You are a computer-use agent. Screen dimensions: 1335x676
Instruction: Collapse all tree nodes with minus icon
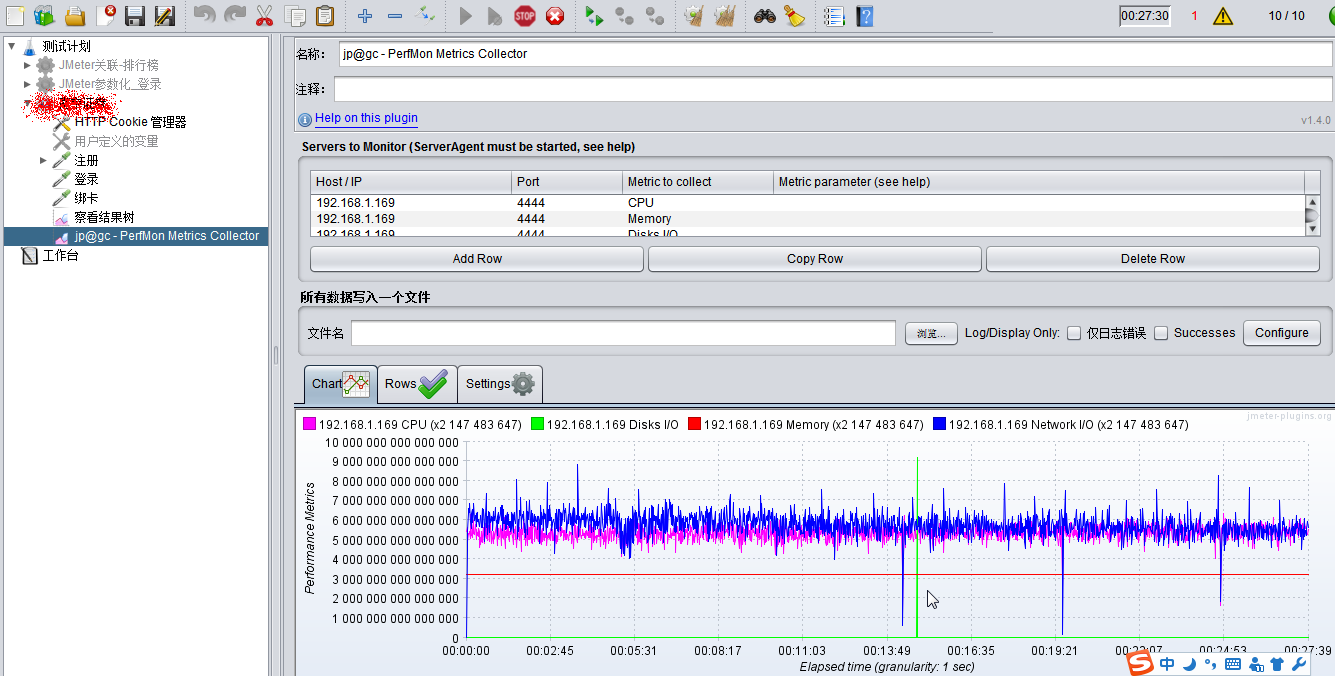(395, 15)
